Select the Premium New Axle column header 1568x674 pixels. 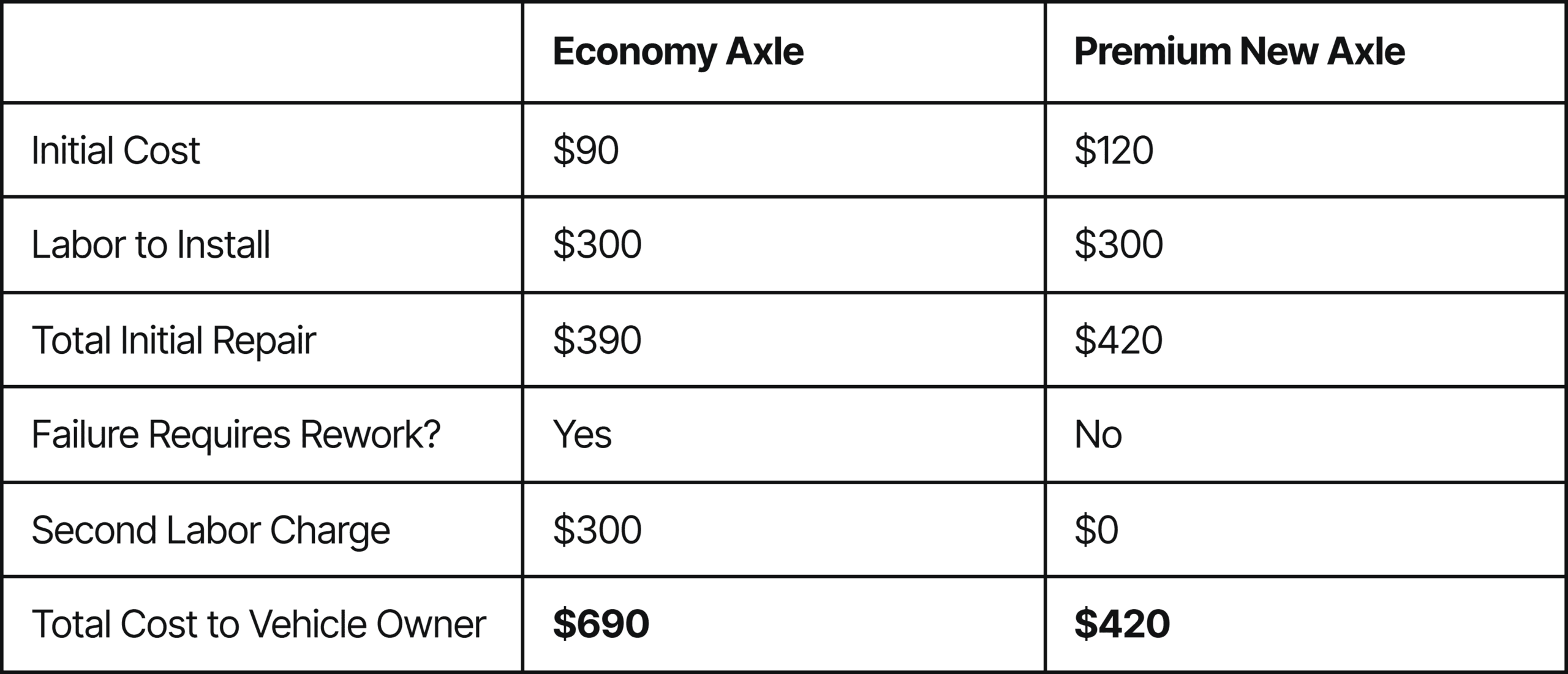(1240, 51)
